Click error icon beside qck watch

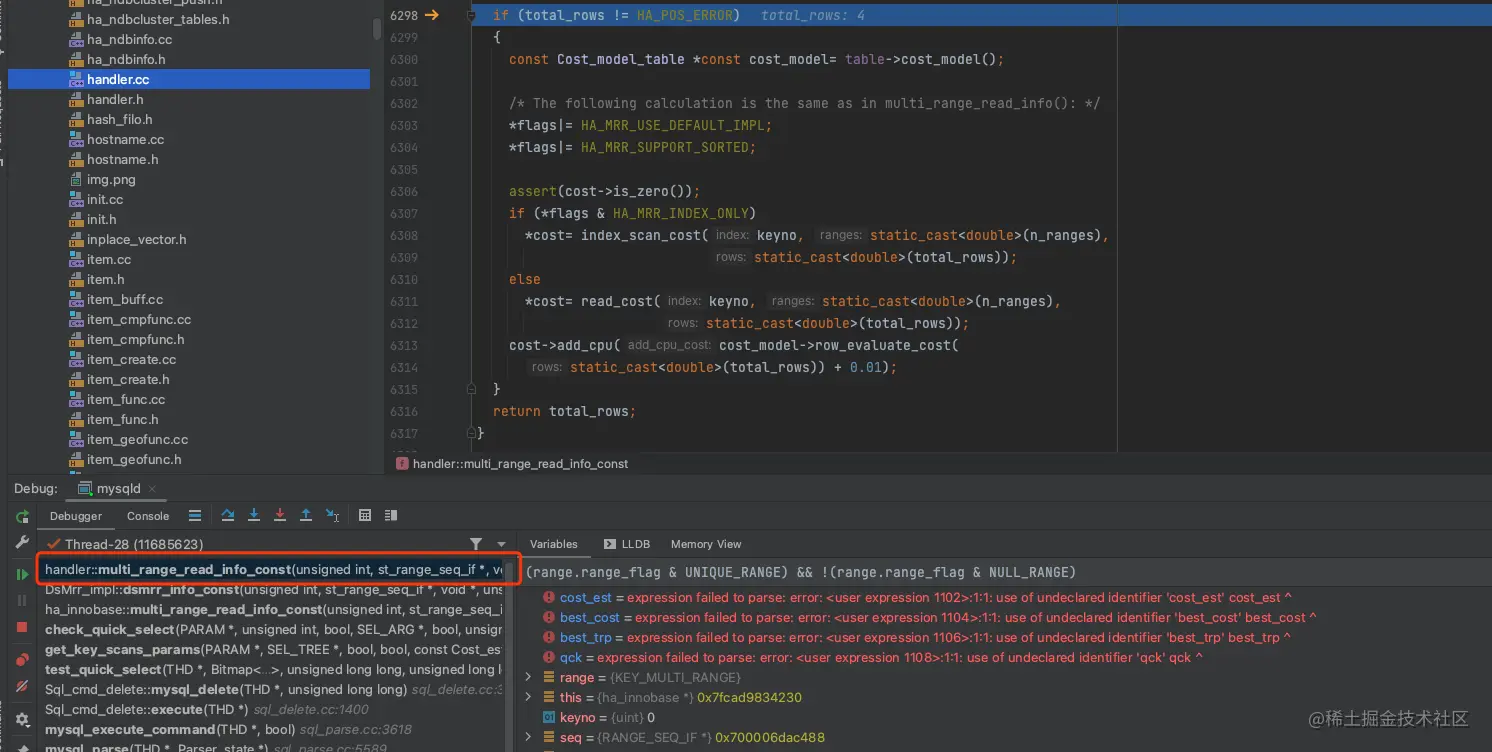click(549, 657)
